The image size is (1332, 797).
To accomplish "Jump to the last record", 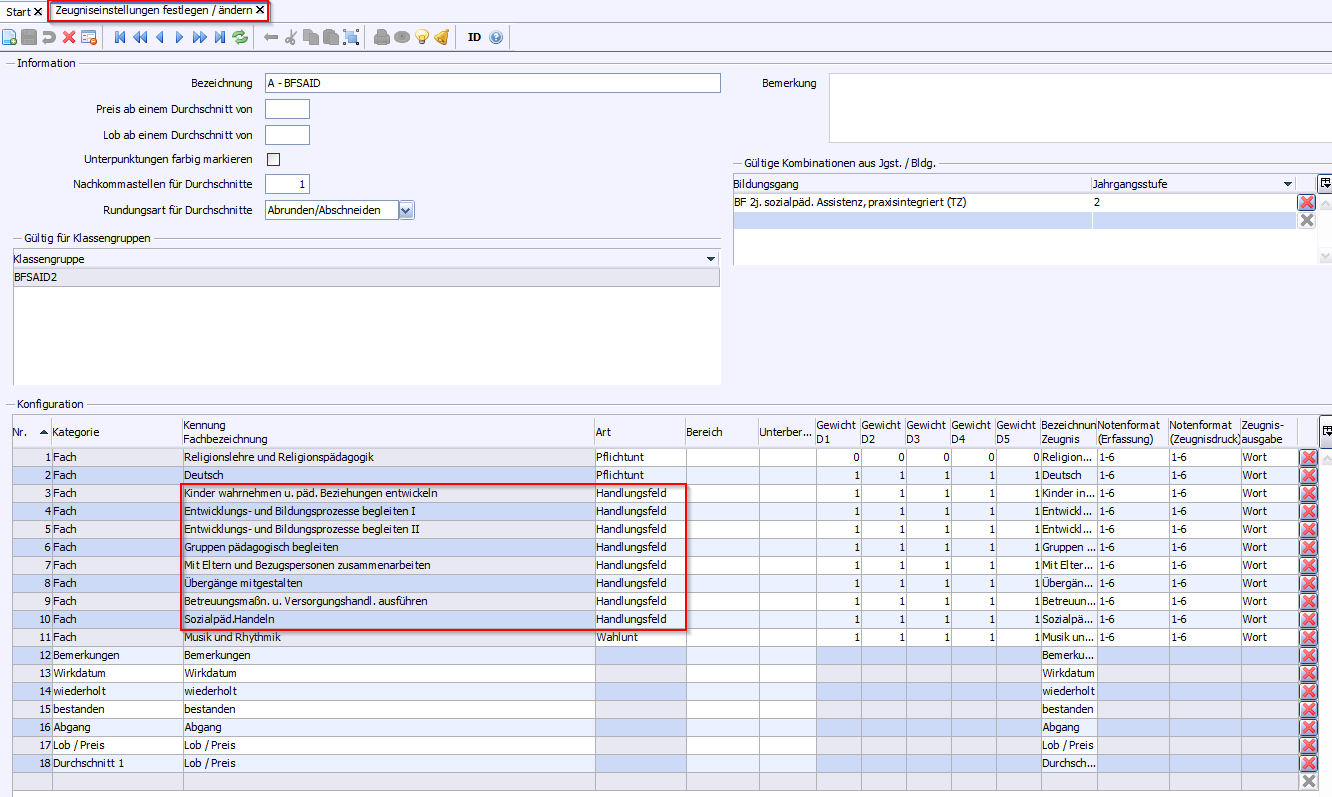I will click(220, 37).
